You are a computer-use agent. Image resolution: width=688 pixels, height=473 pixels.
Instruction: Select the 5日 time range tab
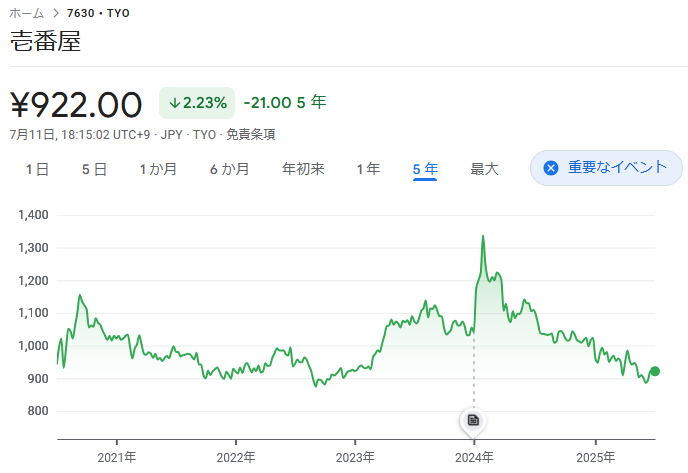click(94, 169)
